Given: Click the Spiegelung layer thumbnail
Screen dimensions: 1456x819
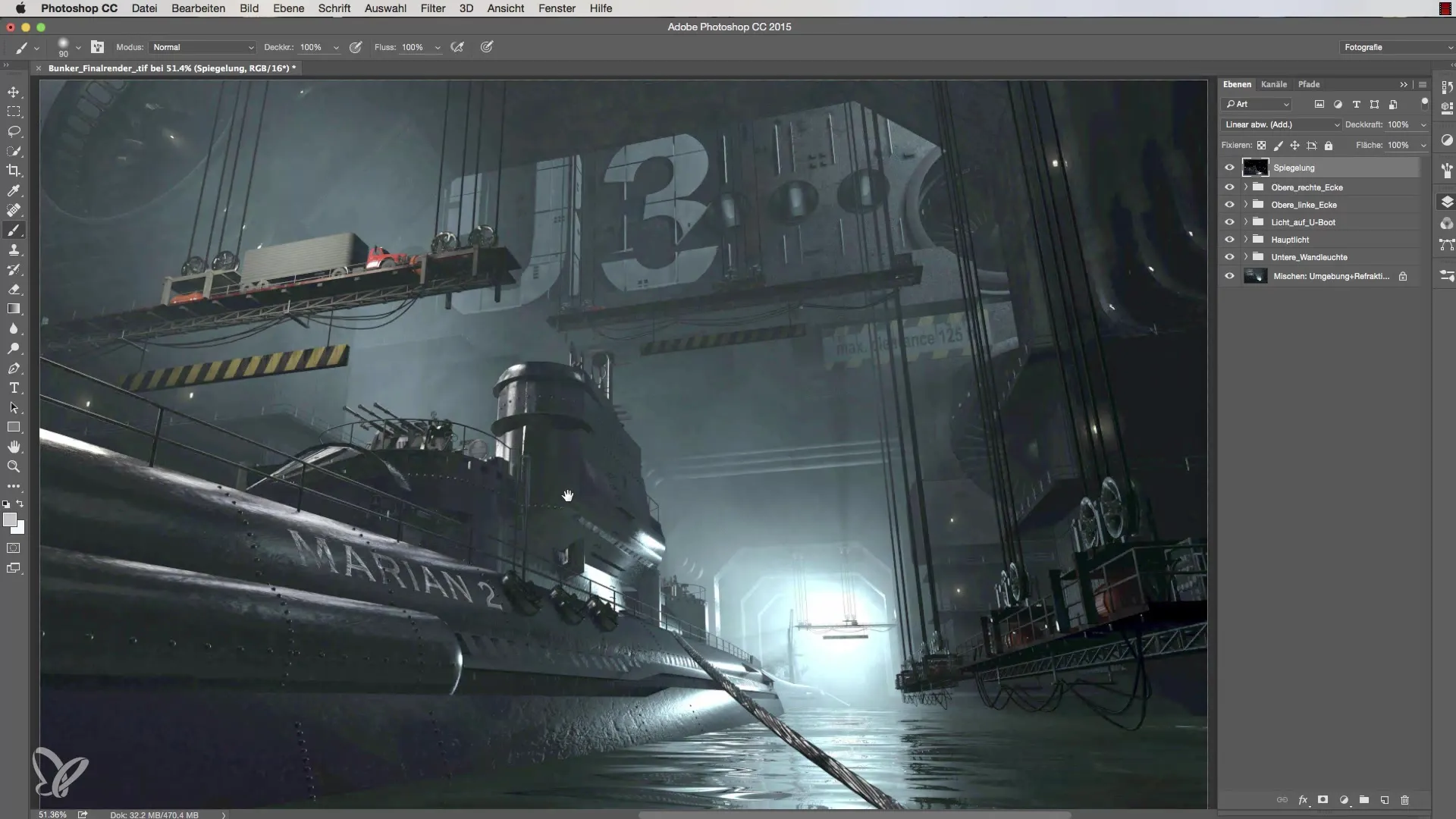Looking at the screenshot, I should click(x=1255, y=168).
